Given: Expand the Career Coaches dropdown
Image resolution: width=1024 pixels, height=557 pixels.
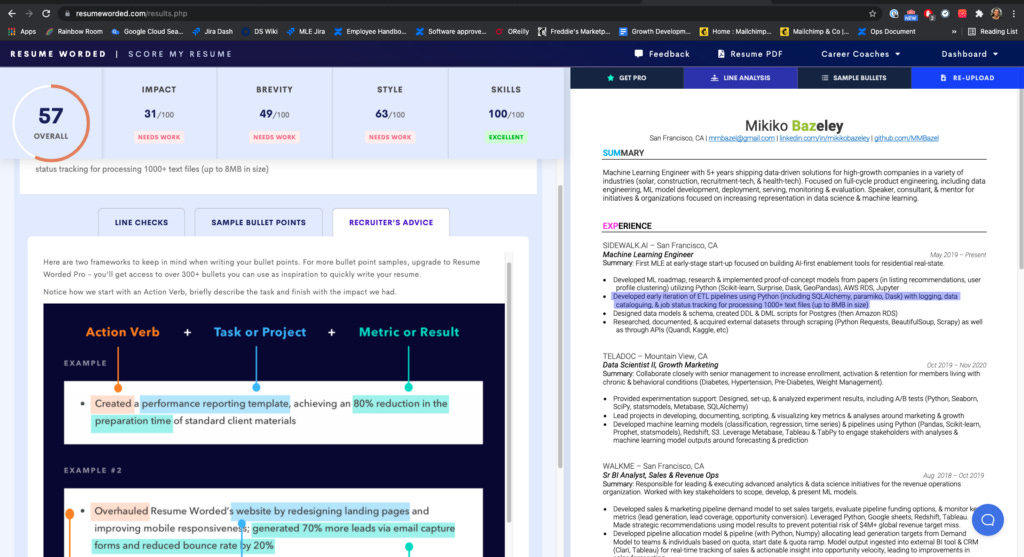Looking at the screenshot, I should (x=861, y=54).
